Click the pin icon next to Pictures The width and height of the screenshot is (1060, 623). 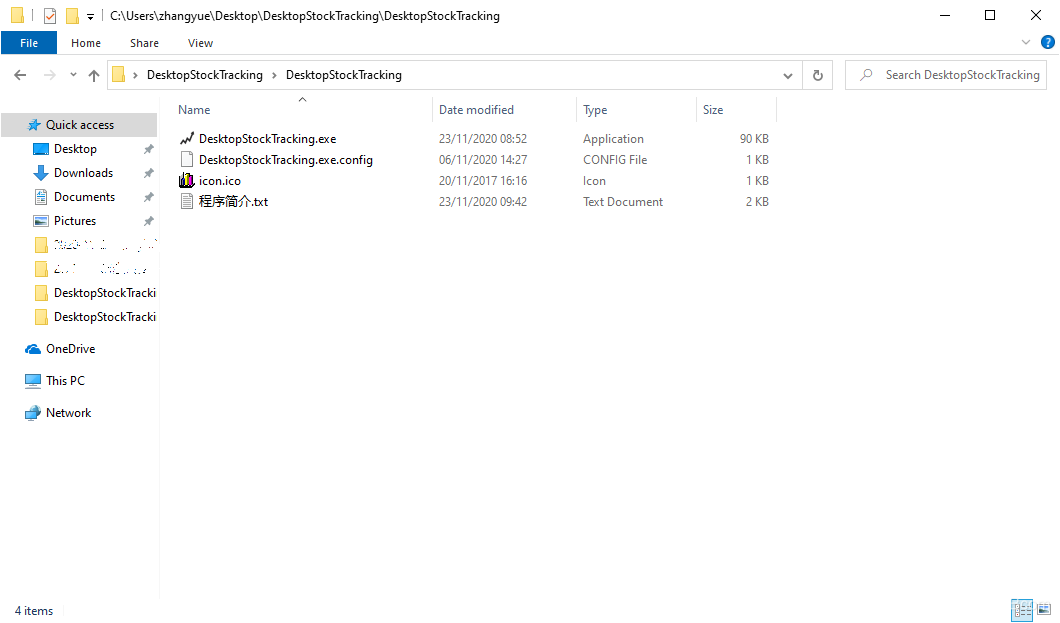(x=149, y=222)
